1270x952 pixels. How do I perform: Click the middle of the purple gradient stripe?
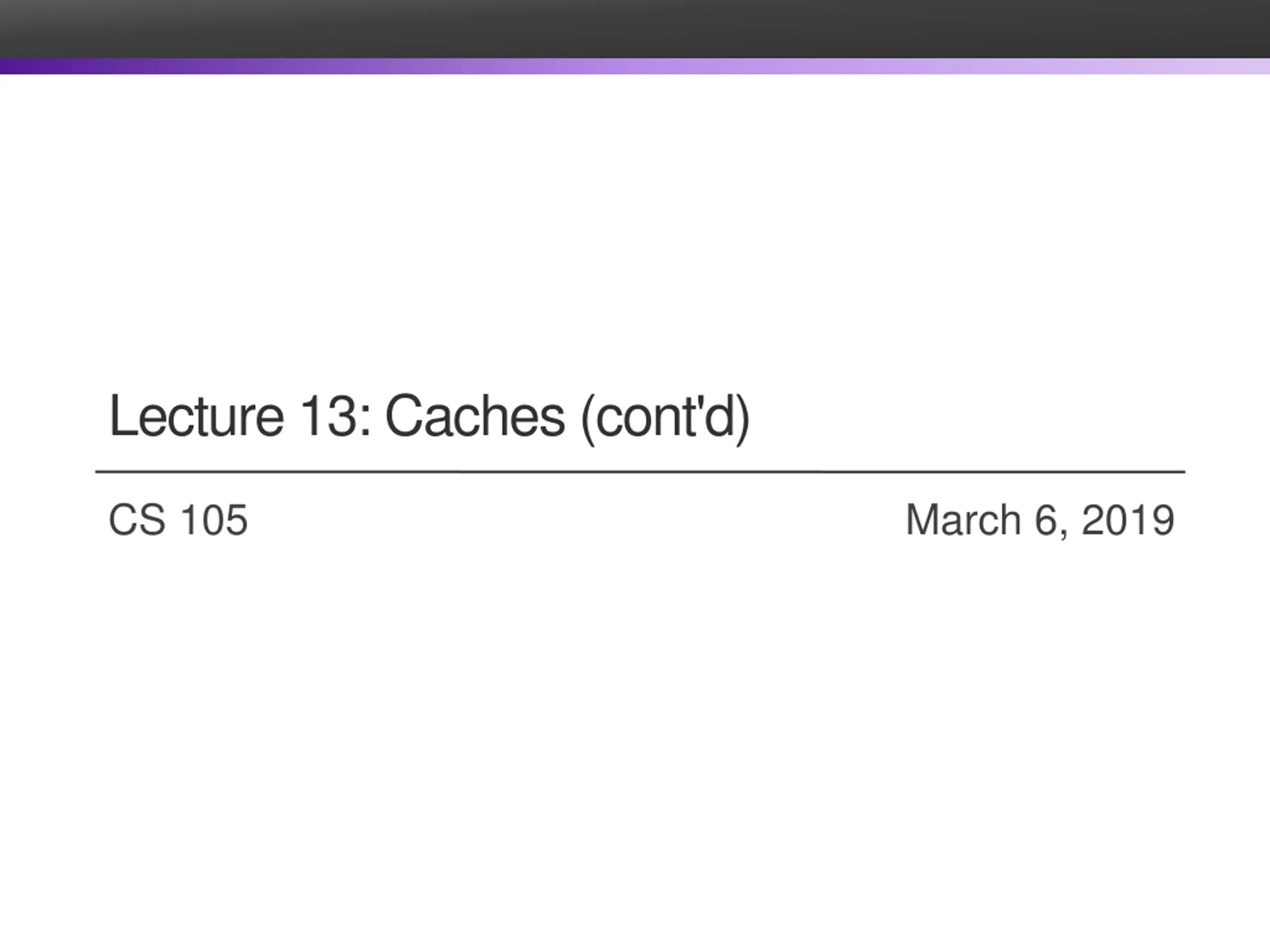(635, 66)
